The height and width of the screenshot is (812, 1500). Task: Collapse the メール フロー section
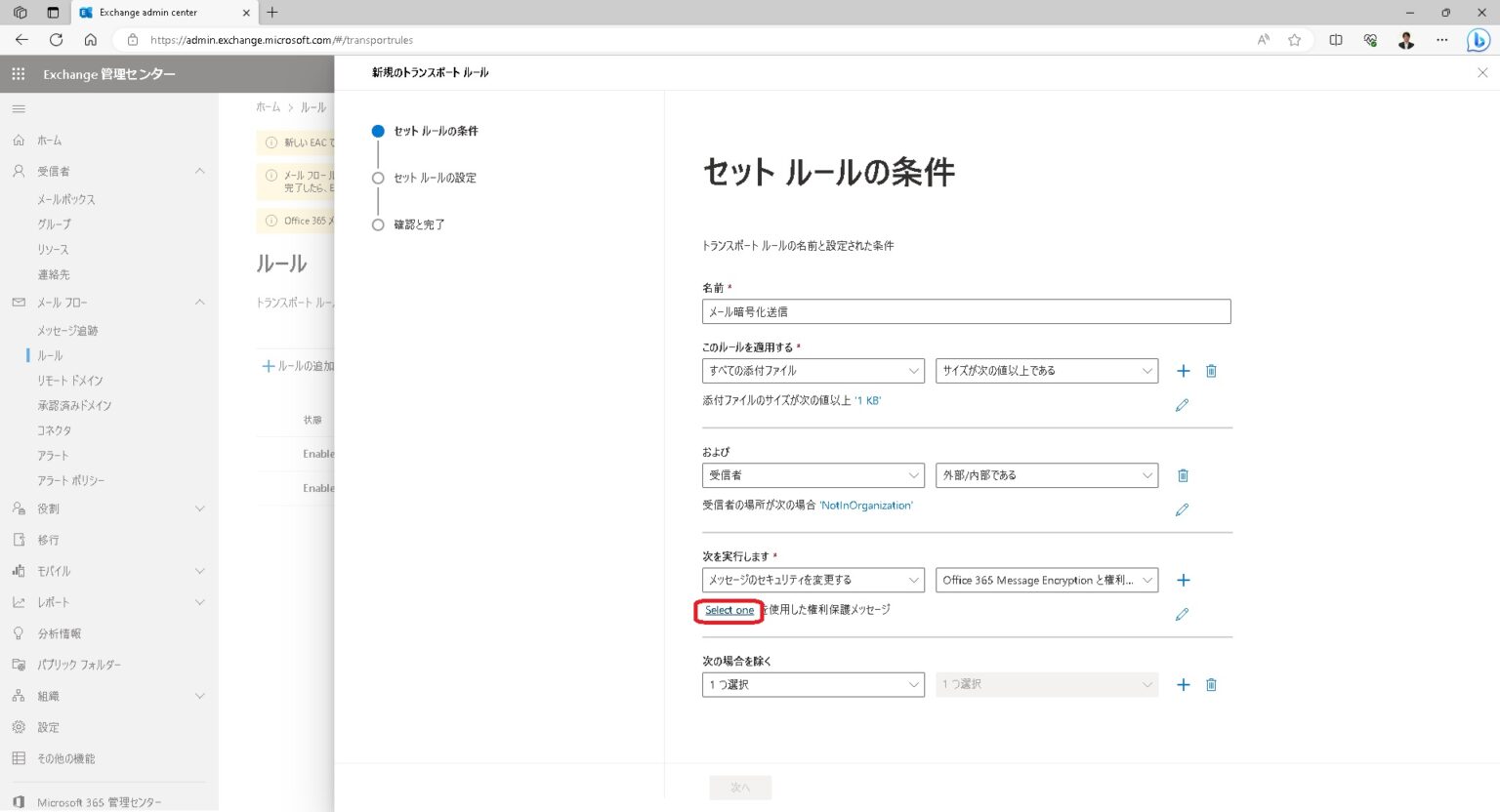199,303
